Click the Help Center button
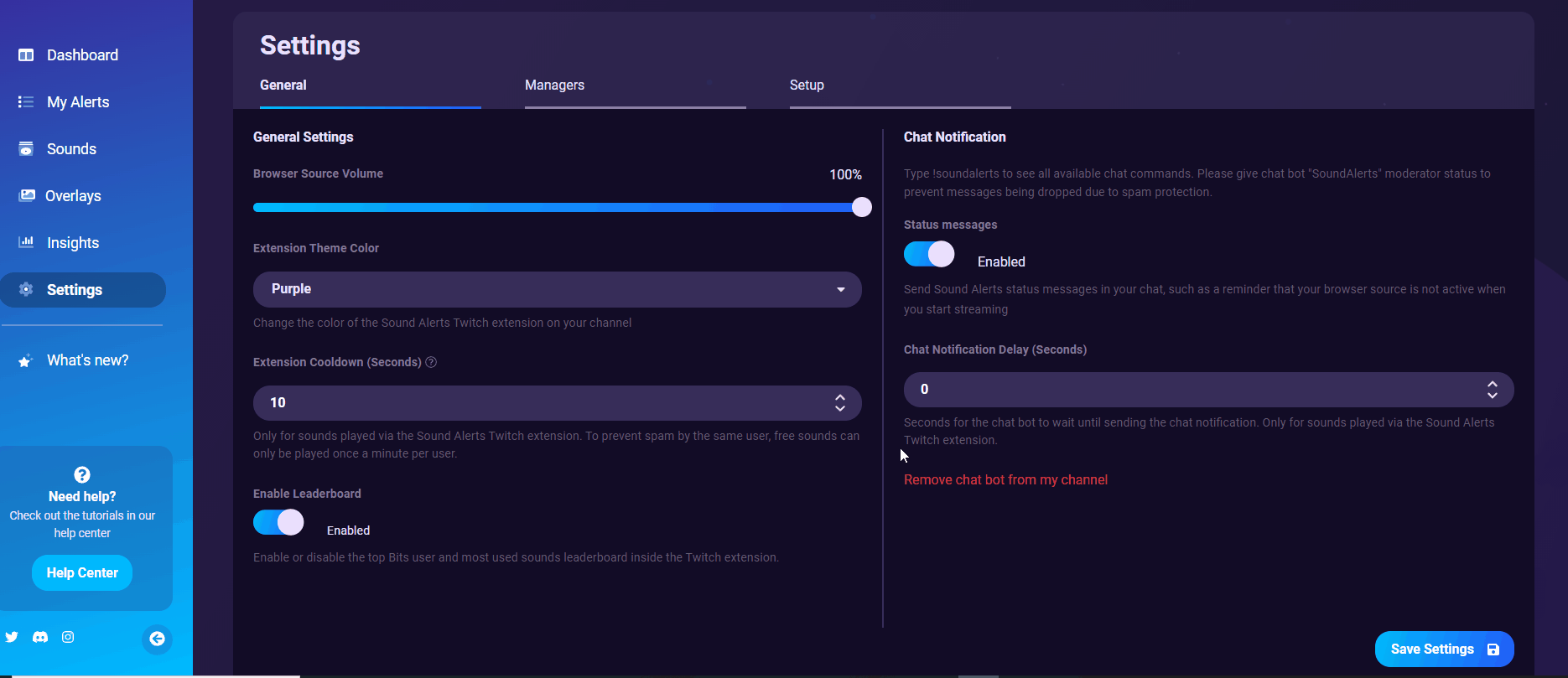Viewport: 1568px width, 678px height. (82, 573)
